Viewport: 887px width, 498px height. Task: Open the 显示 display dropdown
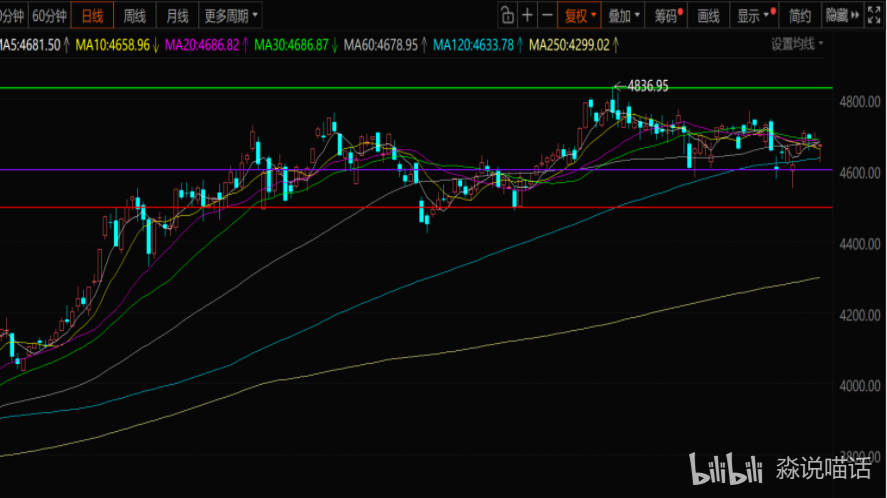click(x=755, y=15)
